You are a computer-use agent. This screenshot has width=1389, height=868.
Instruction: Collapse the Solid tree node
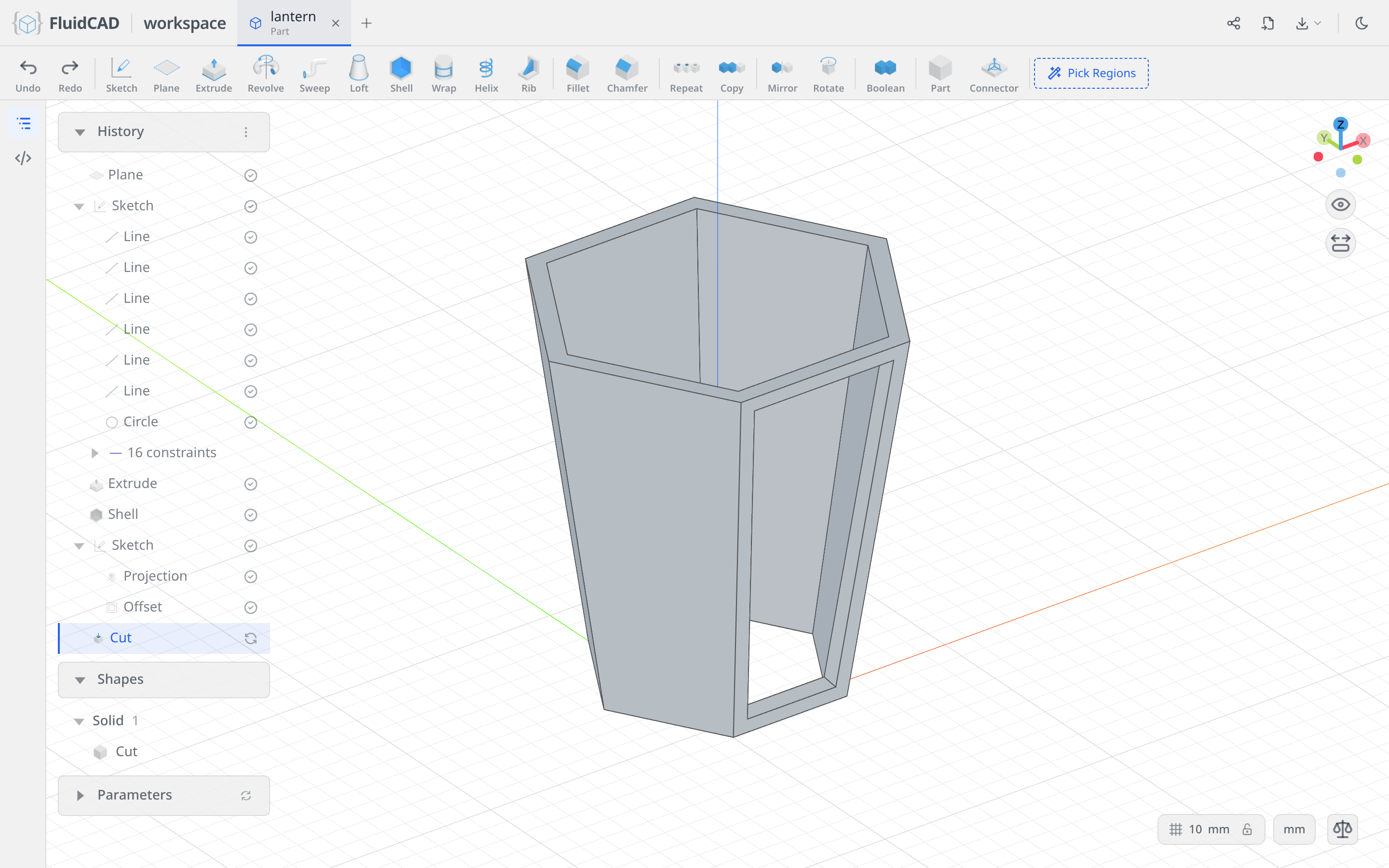(x=79, y=721)
